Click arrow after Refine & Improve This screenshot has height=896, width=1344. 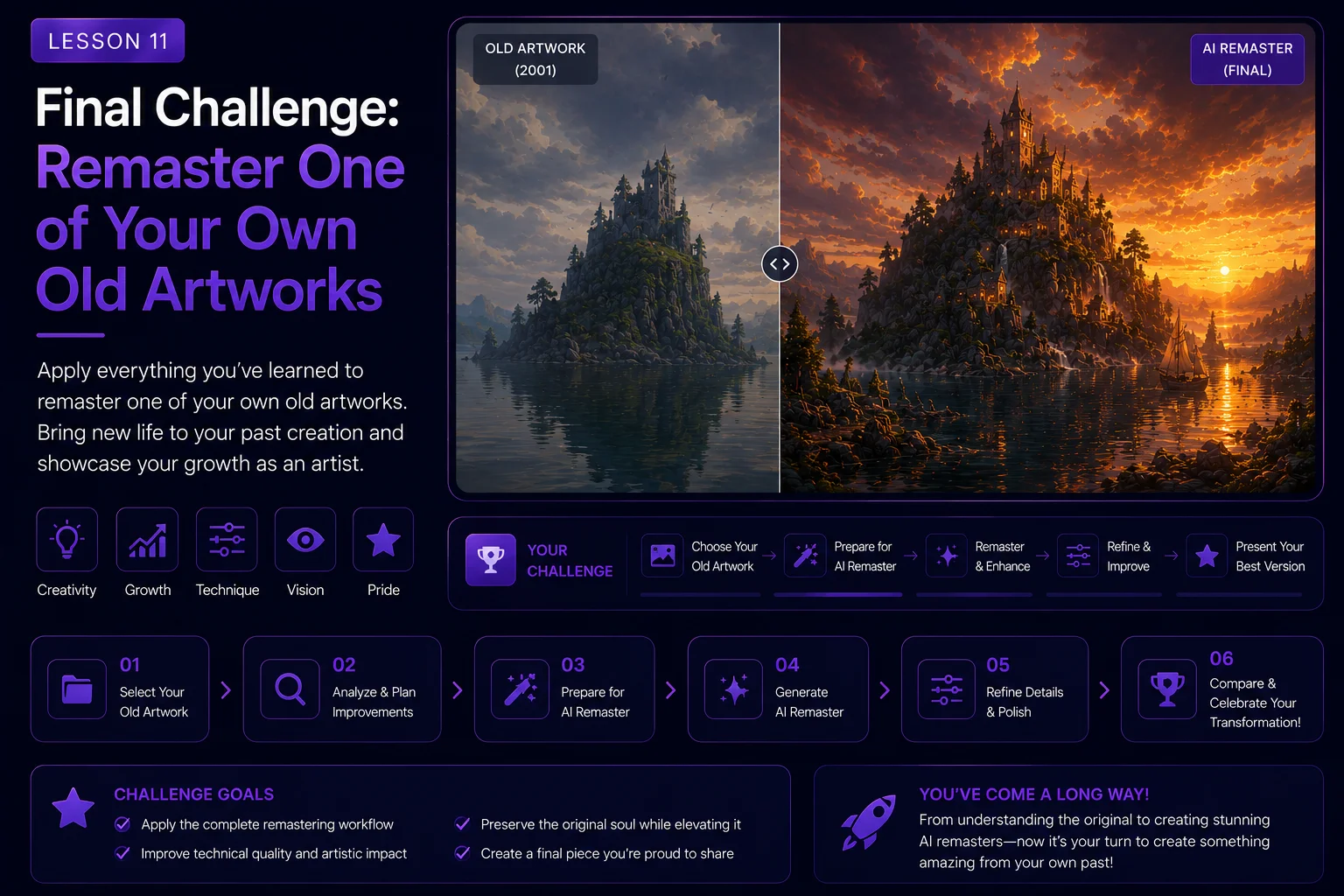1171,556
